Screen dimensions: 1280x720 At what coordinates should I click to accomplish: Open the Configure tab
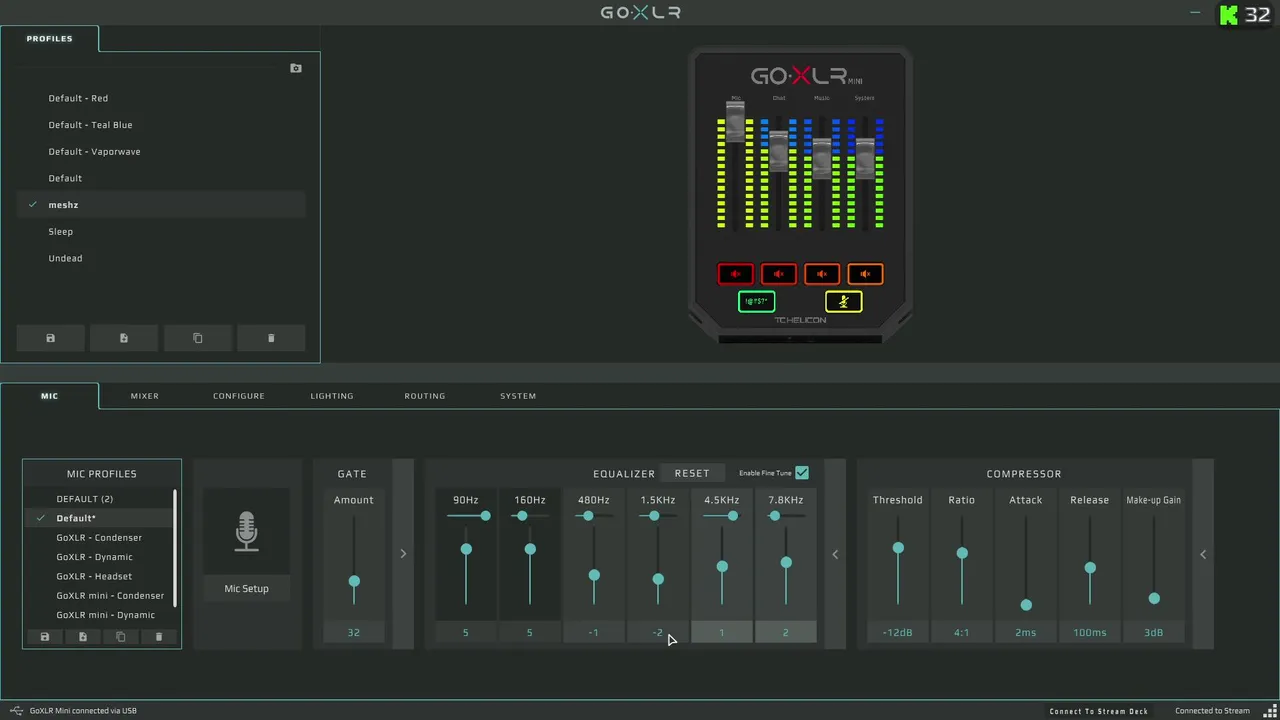[239, 396]
